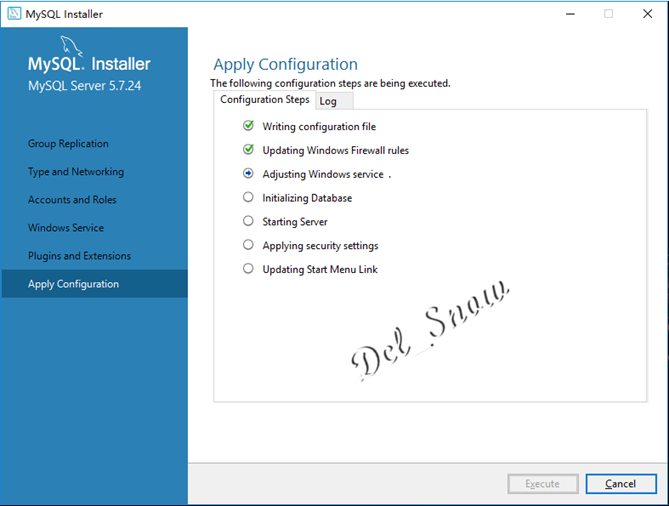Click the Execute button
This screenshot has height=506, width=669.
tap(543, 484)
